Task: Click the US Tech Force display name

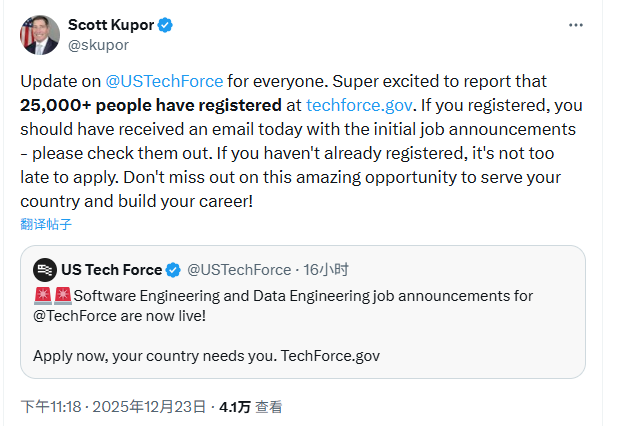Action: [111, 269]
